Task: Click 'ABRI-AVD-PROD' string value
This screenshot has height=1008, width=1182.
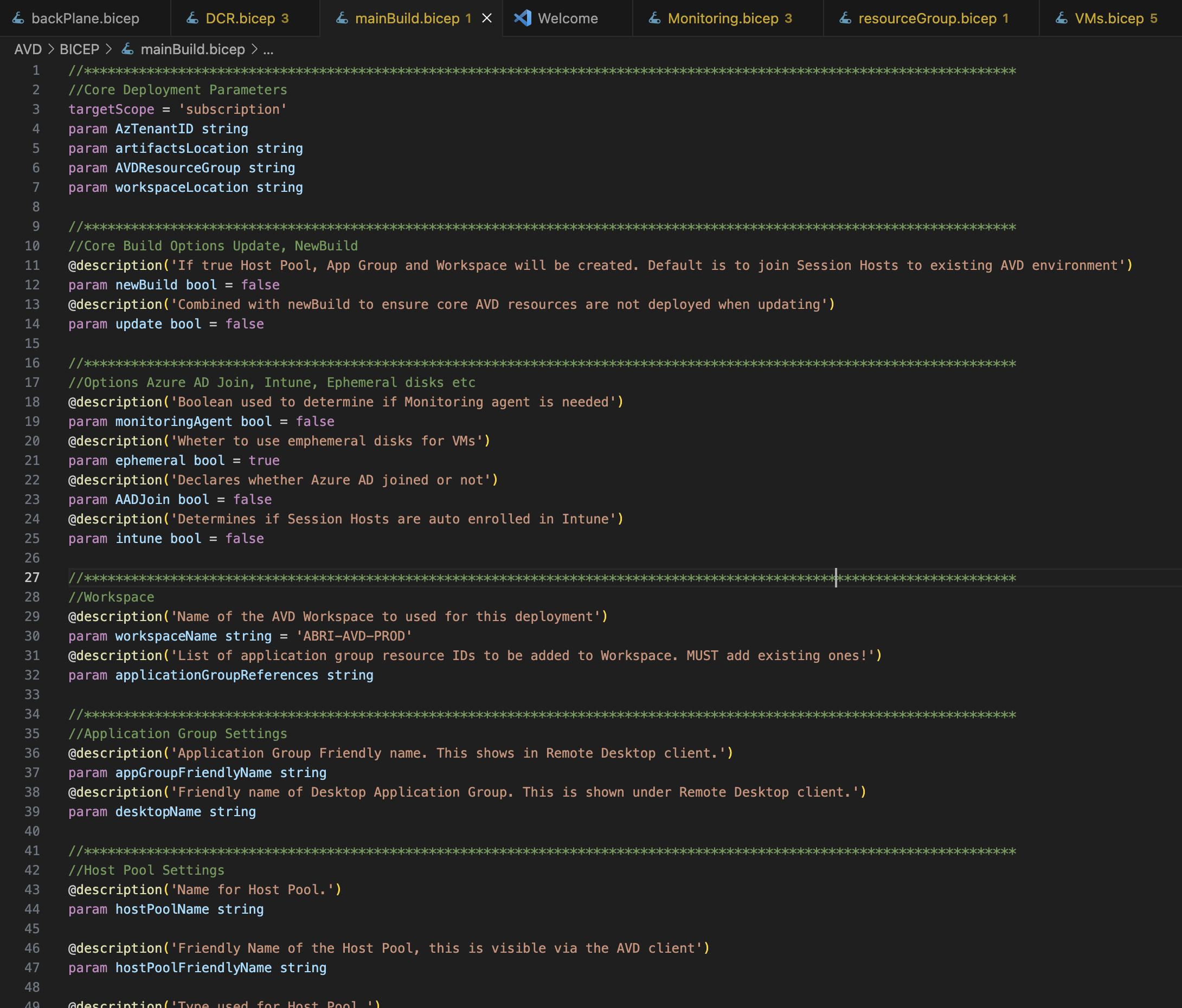Action: 354,636
